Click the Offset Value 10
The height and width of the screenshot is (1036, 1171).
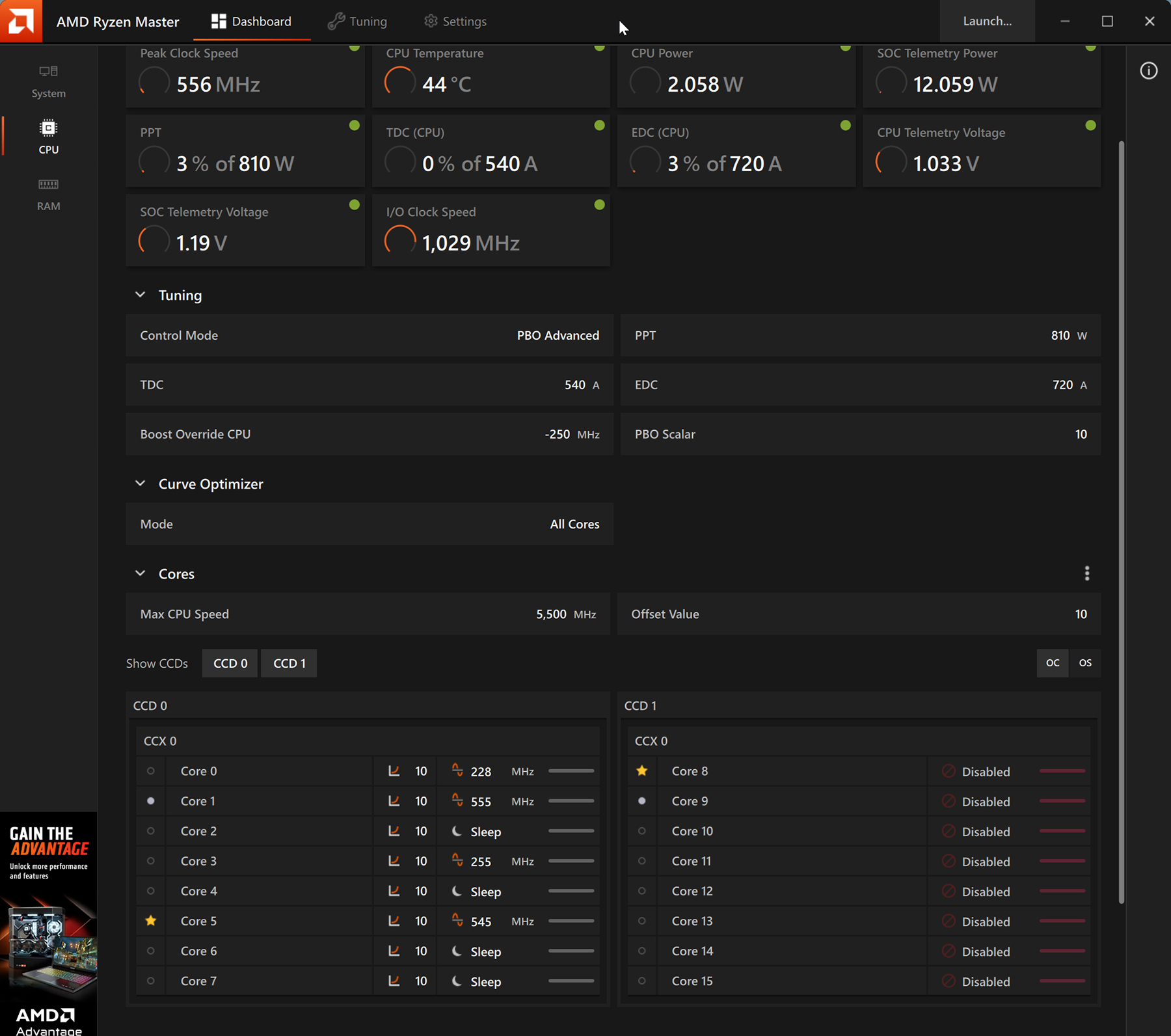1081,614
